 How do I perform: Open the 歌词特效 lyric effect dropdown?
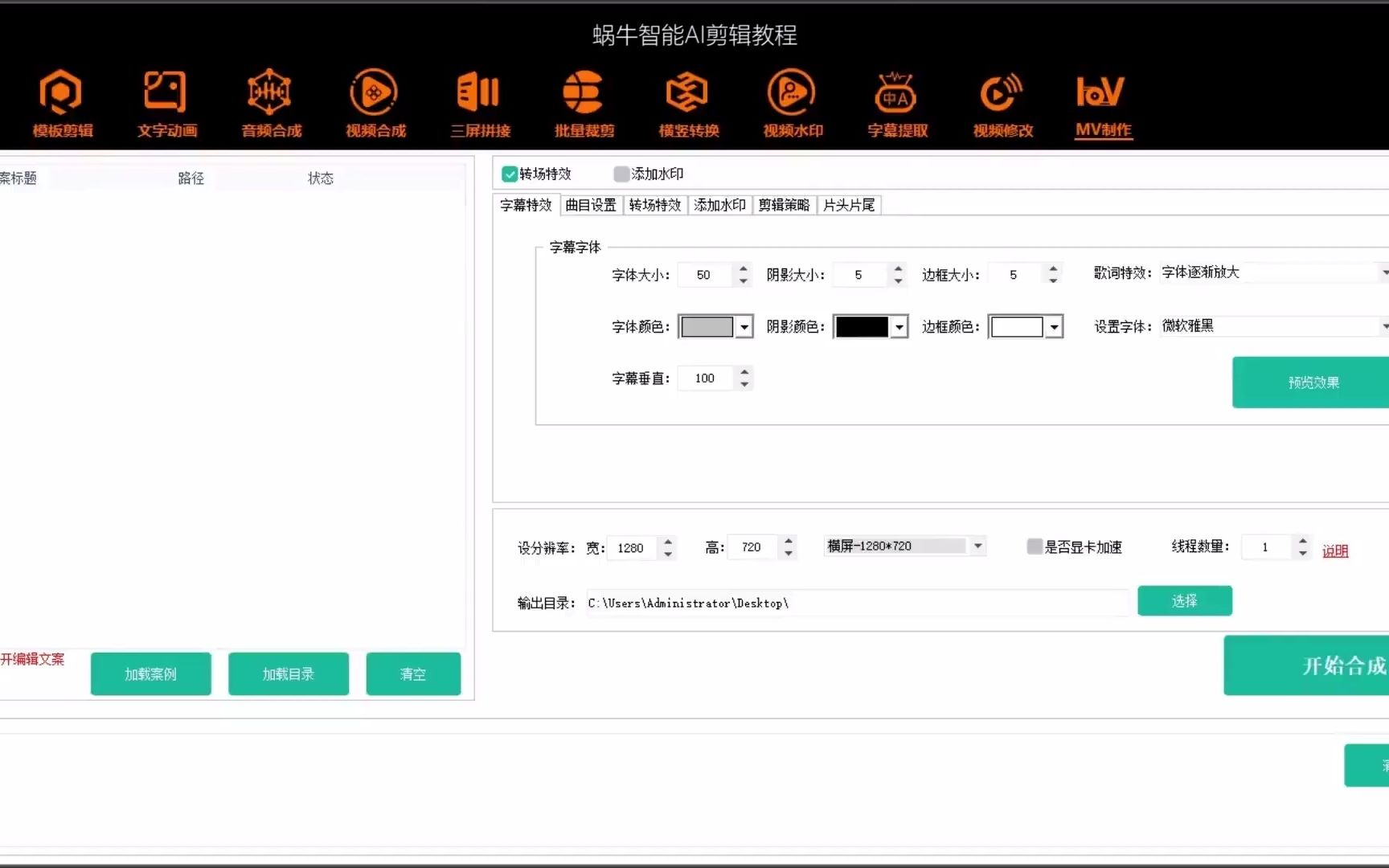[x=1275, y=272]
